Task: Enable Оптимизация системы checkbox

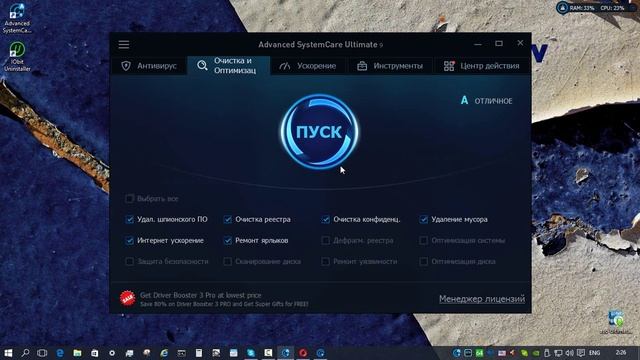Action: 423,241
